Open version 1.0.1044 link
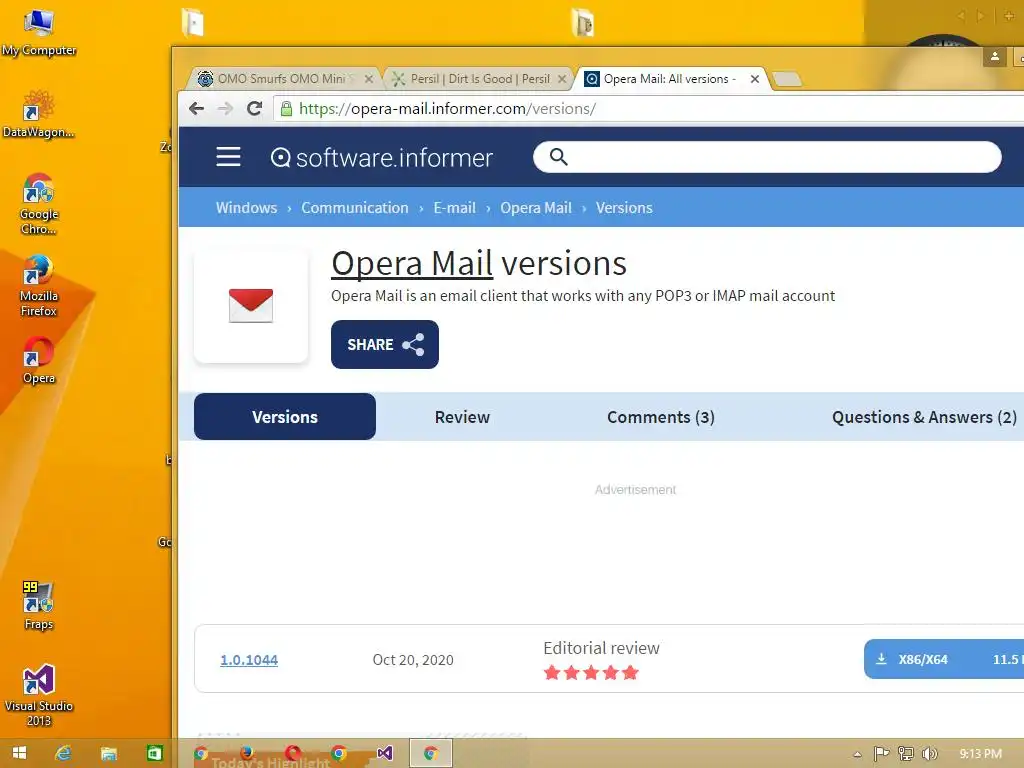This screenshot has height=768, width=1024. pos(249,660)
